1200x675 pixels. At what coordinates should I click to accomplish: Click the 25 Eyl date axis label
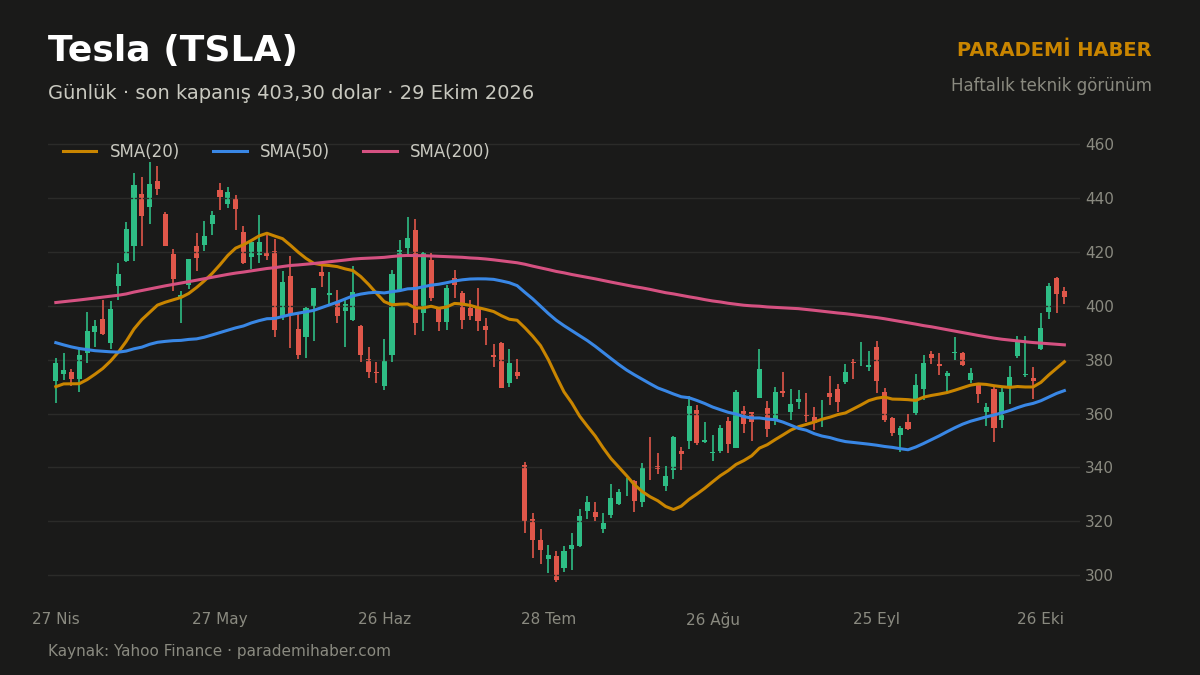(x=876, y=619)
